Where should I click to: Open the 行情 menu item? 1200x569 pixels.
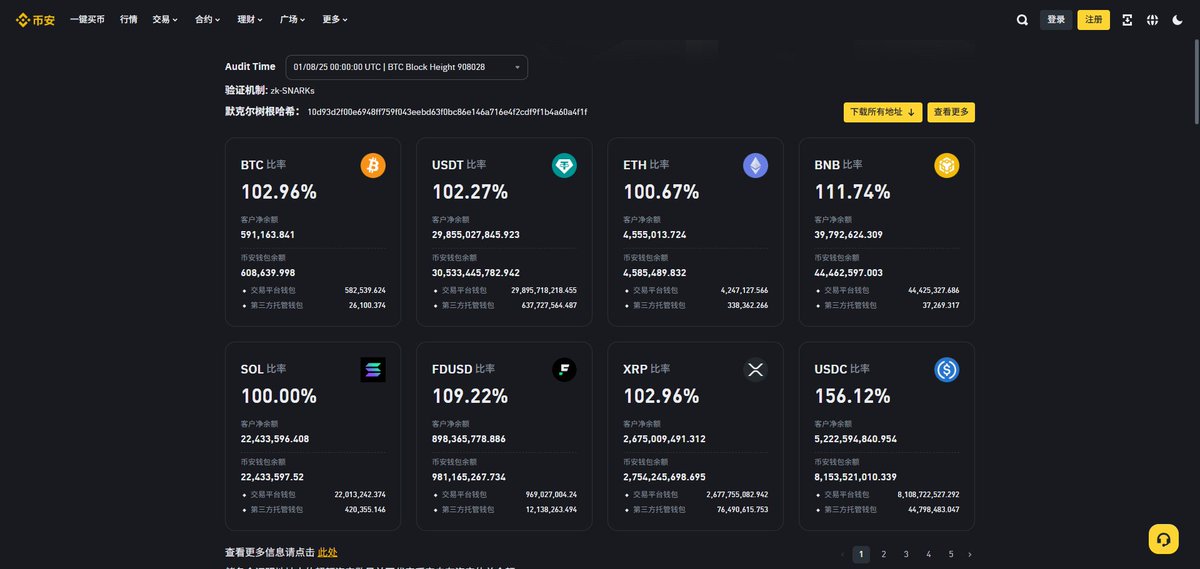click(128, 19)
